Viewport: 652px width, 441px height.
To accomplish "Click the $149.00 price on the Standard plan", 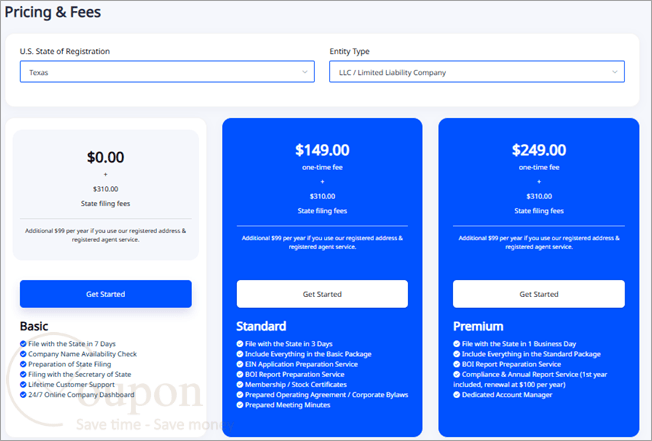I will click(322, 150).
